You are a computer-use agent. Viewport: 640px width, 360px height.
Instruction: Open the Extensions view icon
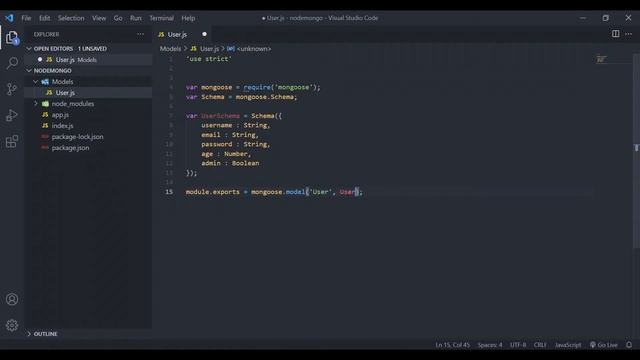point(12,142)
